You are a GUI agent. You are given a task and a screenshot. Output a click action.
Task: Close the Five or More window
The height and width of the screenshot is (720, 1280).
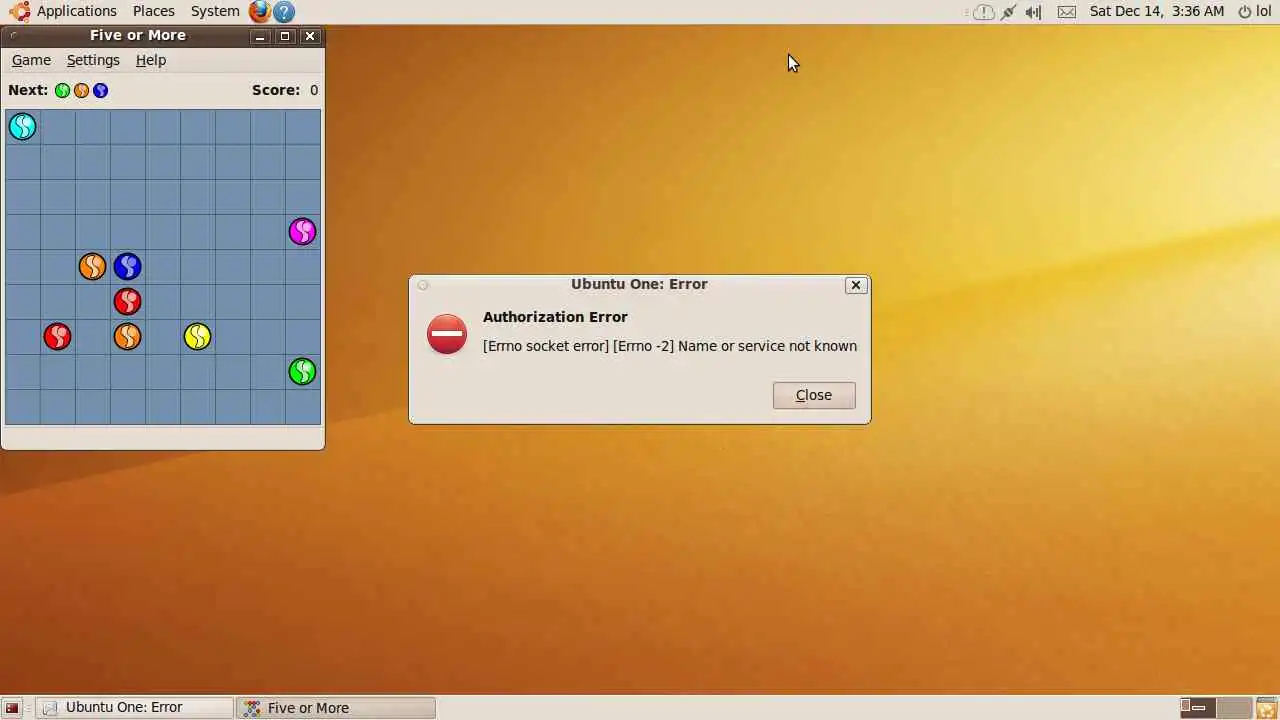coord(310,36)
